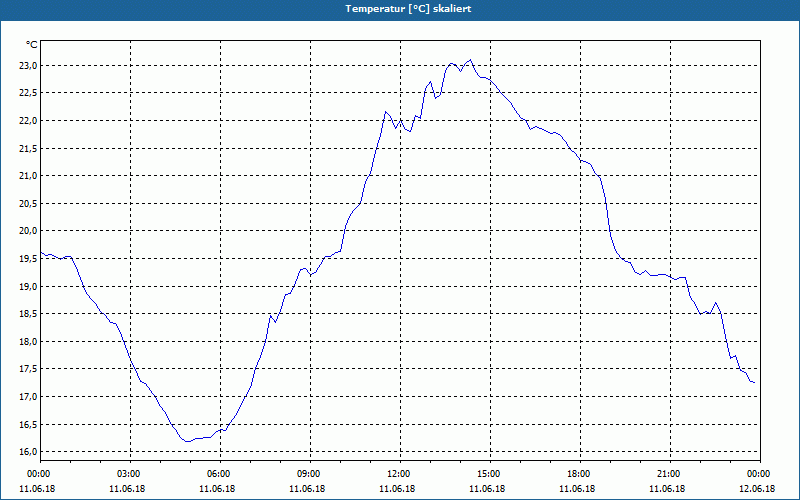Click the 22,5 y-axis value
This screenshot has width=800, height=500.
(x=29, y=93)
